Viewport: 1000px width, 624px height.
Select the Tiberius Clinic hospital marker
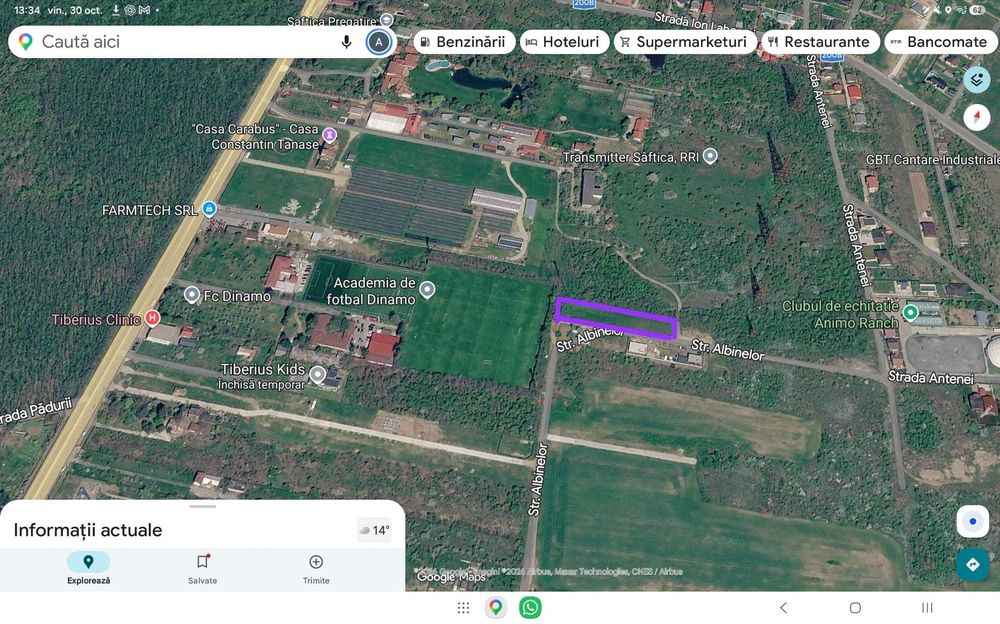click(x=152, y=317)
